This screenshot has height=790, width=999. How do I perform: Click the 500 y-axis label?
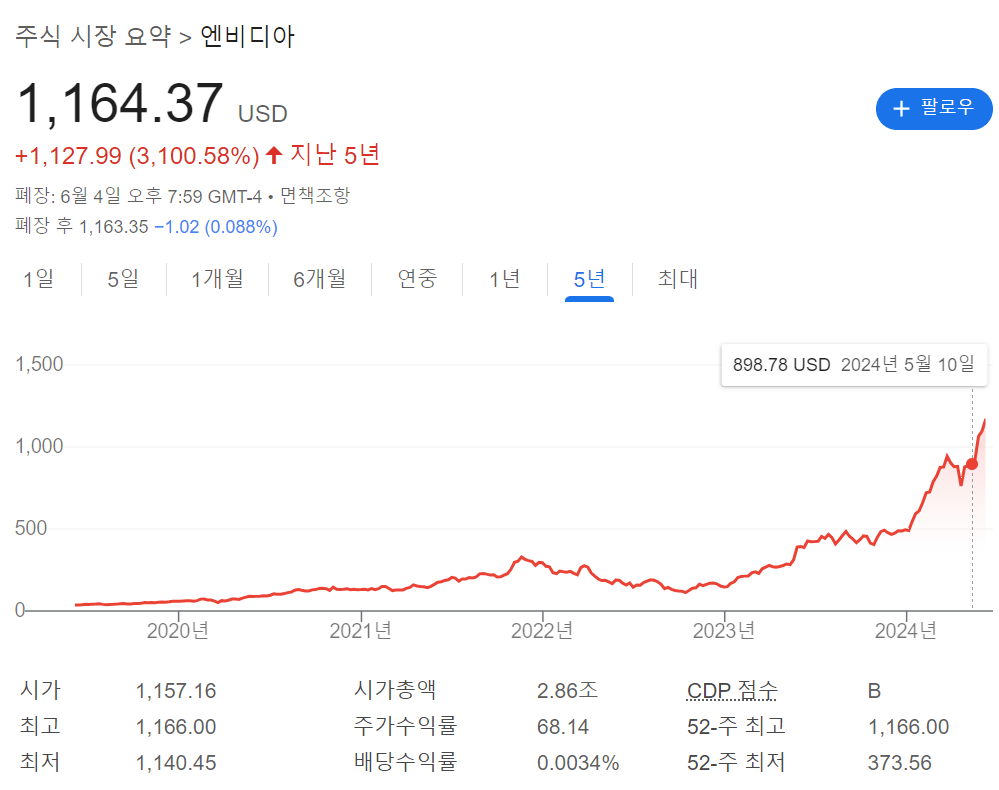pos(31,528)
